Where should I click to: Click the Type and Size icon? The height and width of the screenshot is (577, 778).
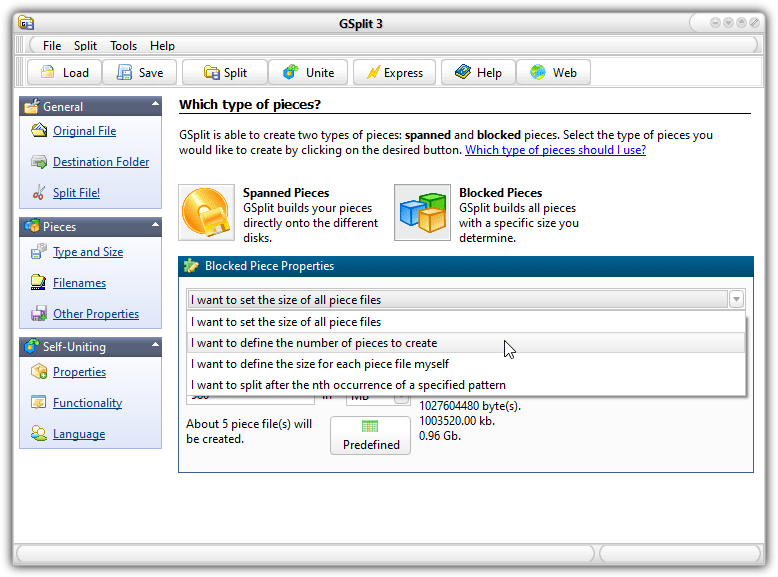pyautogui.click(x=39, y=252)
